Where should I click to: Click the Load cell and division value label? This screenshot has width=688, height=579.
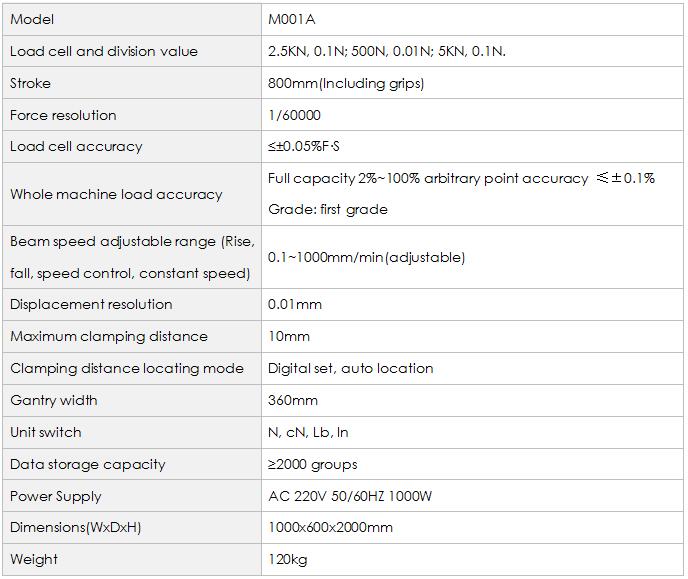(104, 51)
